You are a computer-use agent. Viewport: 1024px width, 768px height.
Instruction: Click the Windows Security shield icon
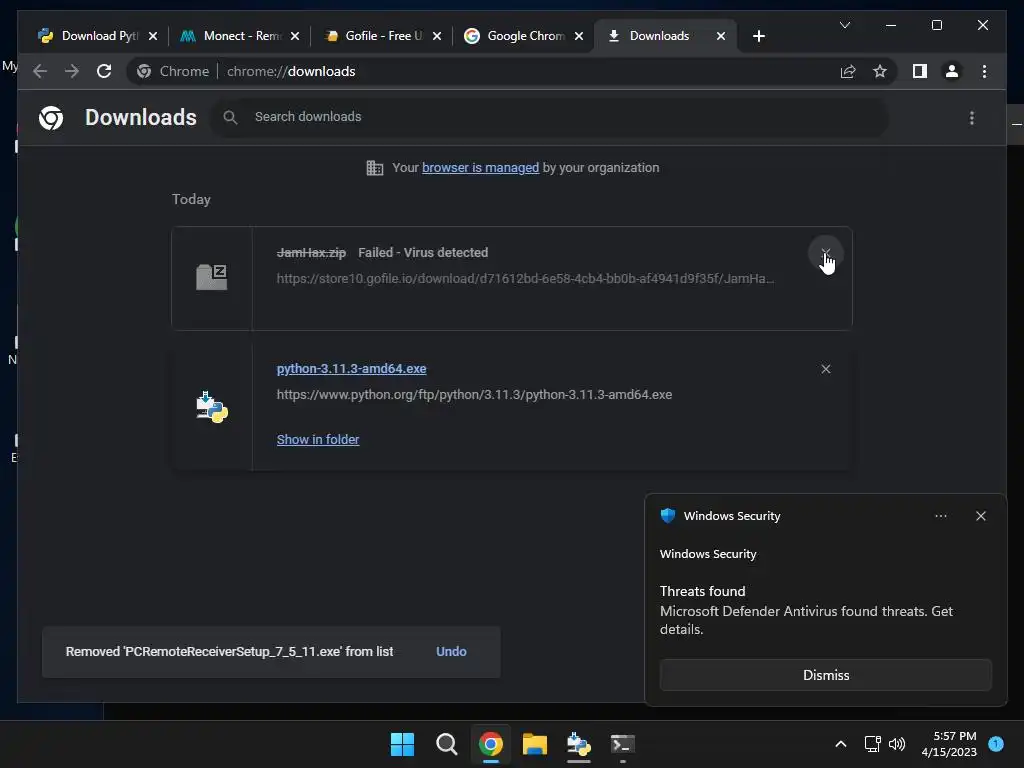[x=667, y=515]
